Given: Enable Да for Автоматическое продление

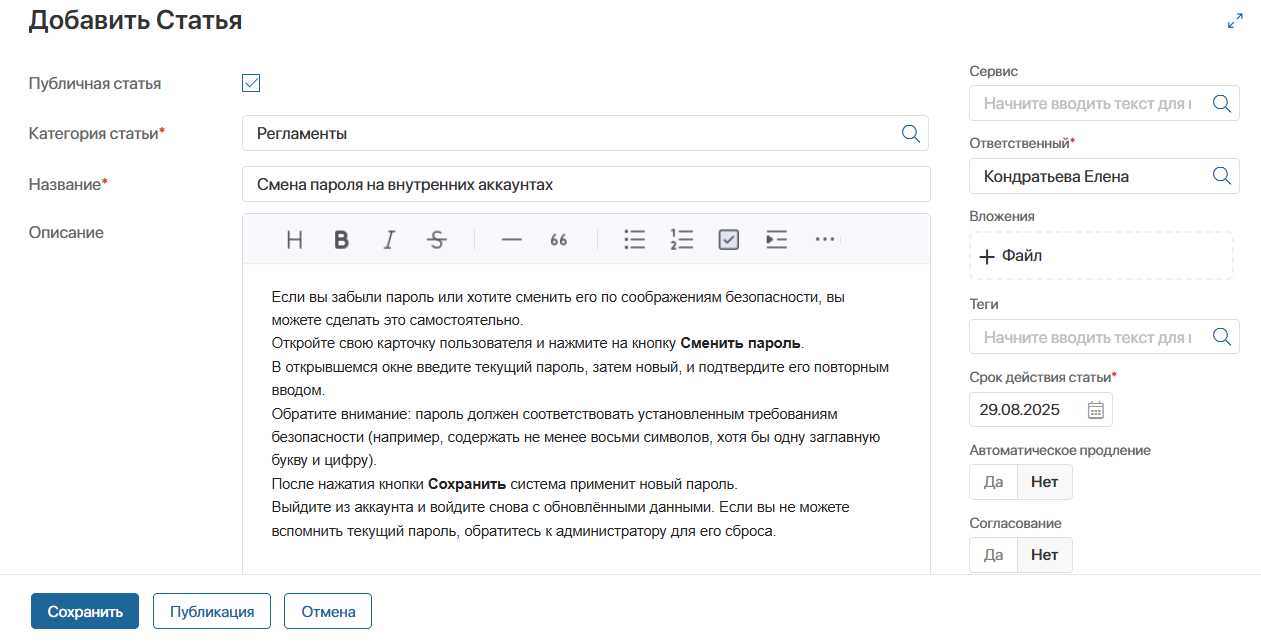Looking at the screenshot, I should tap(992, 481).
